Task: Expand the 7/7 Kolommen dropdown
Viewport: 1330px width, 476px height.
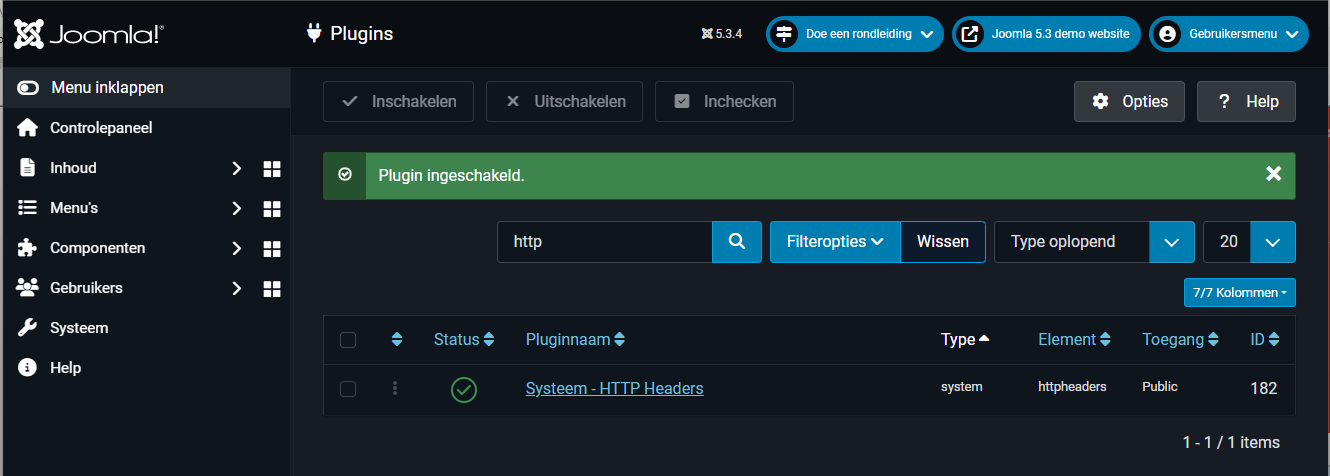Action: [x=1239, y=293]
